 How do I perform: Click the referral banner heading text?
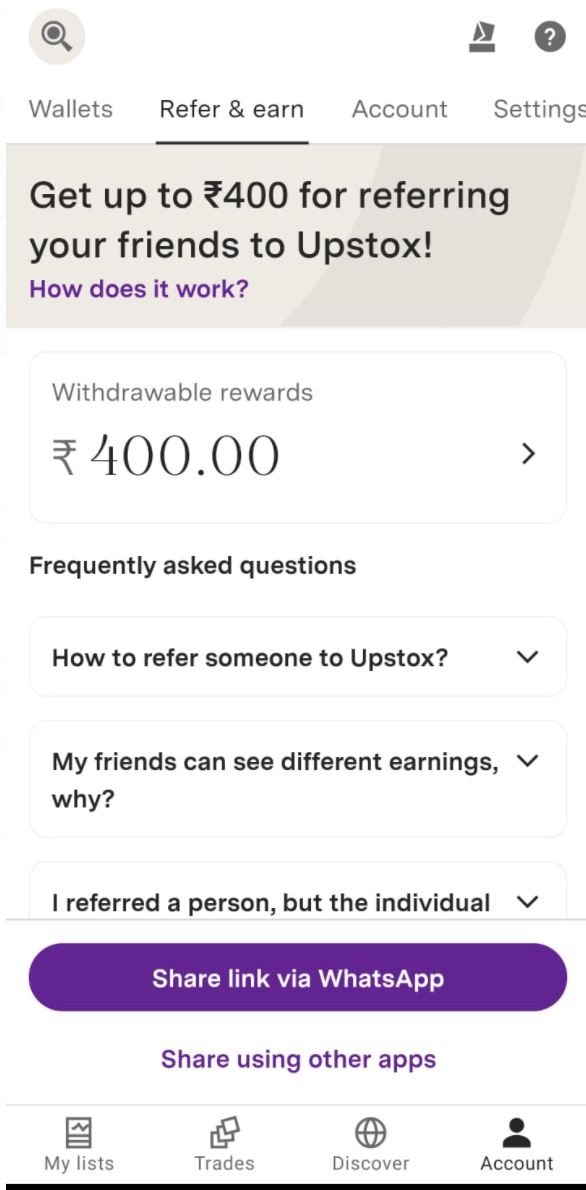pyautogui.click(x=270, y=220)
